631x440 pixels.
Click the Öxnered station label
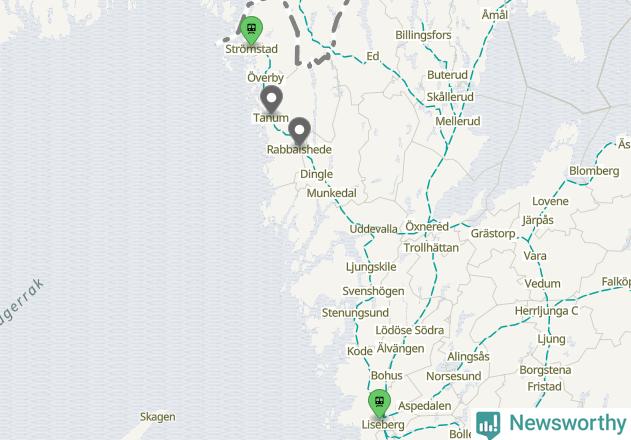click(427, 227)
